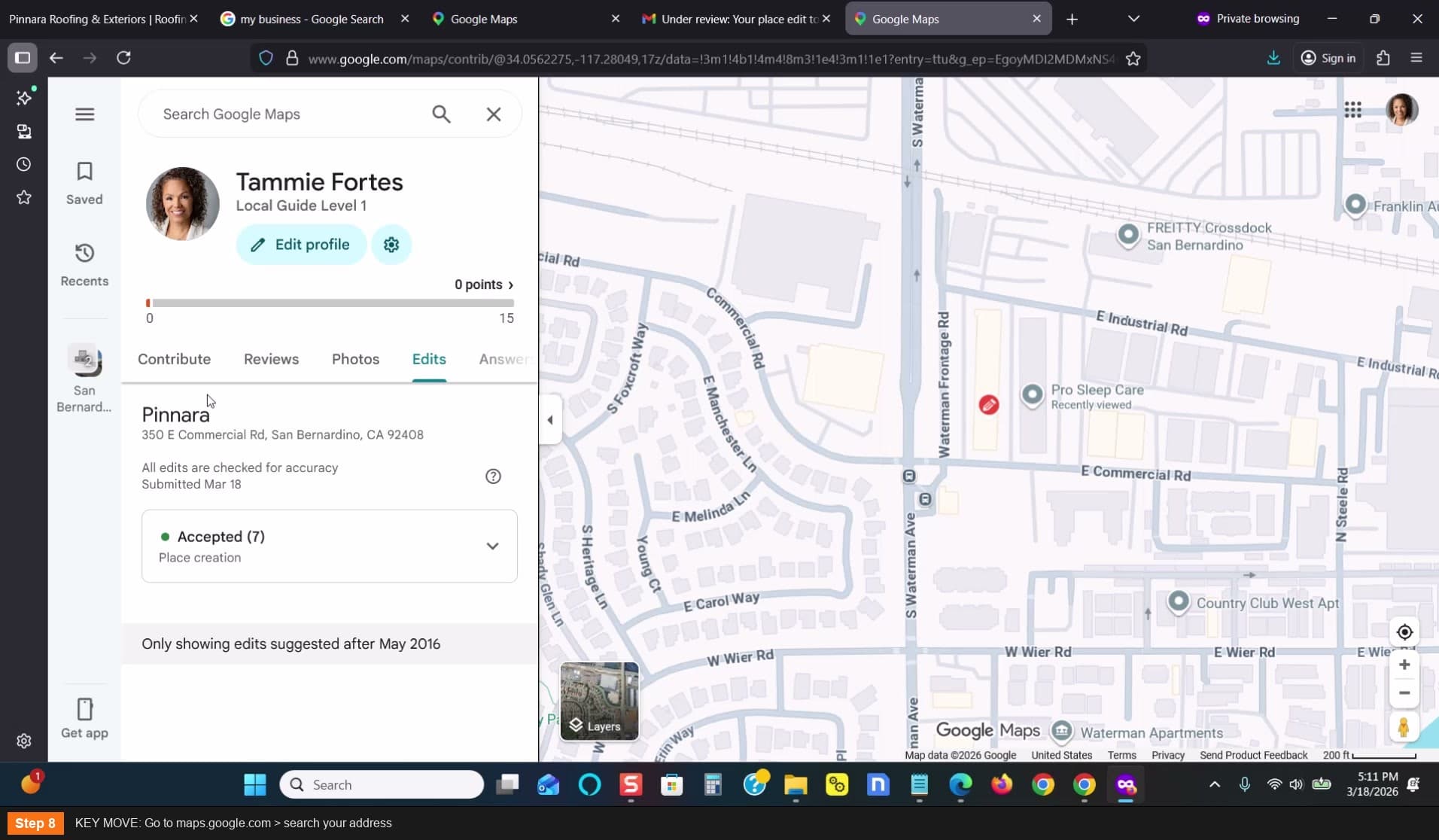Reload the current page
Viewport: 1439px width, 840px height.
coord(124,58)
